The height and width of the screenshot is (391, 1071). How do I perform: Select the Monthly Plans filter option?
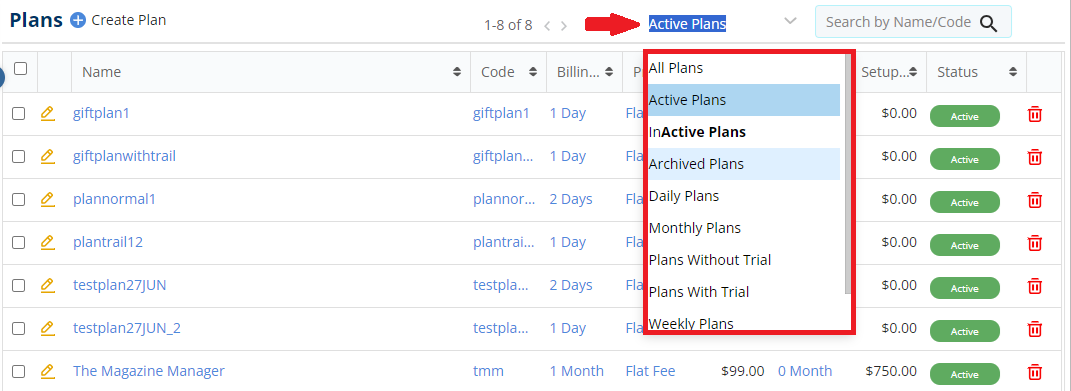point(744,228)
